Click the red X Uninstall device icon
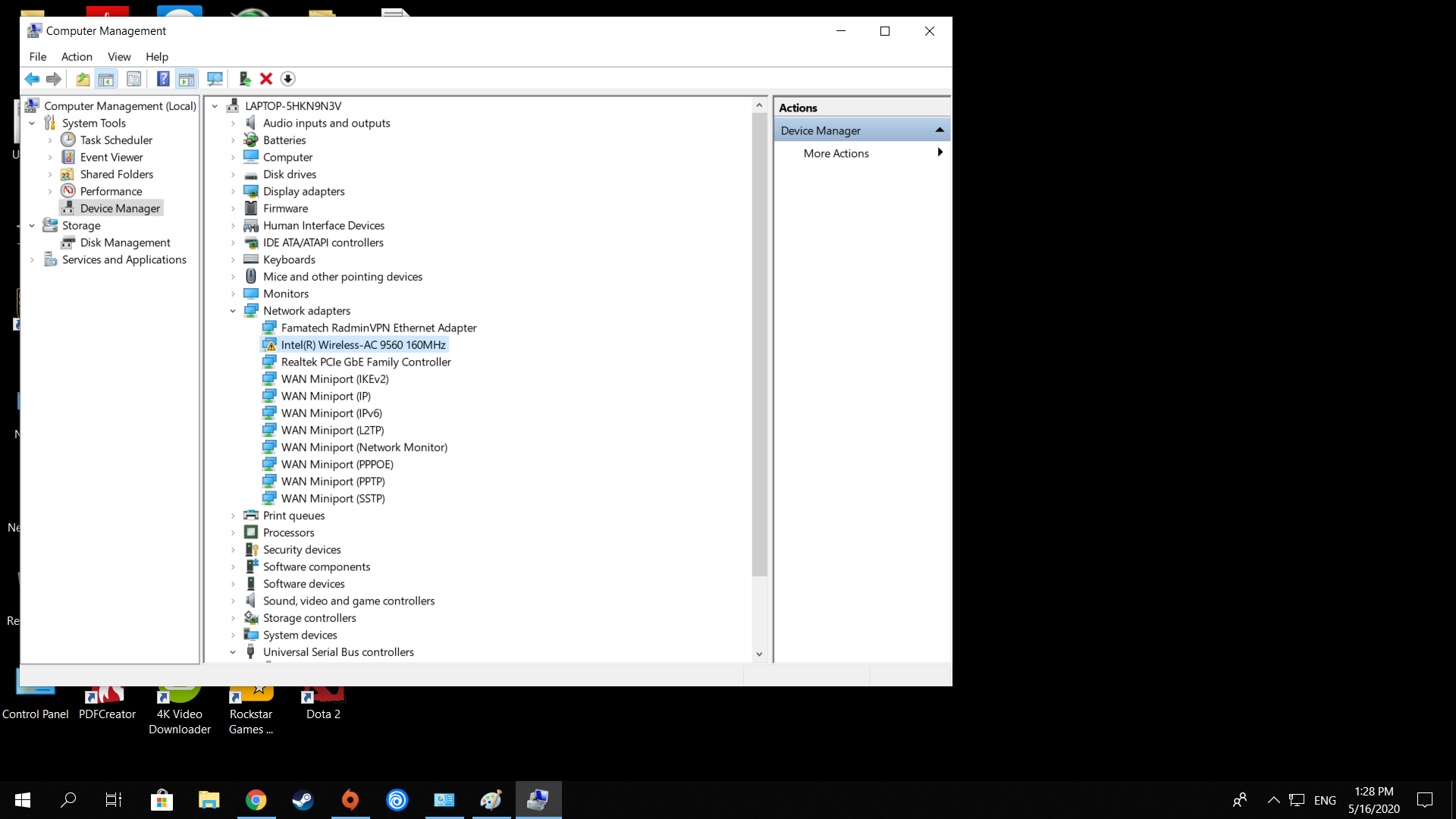This screenshot has width=1456, height=819. pyautogui.click(x=266, y=79)
